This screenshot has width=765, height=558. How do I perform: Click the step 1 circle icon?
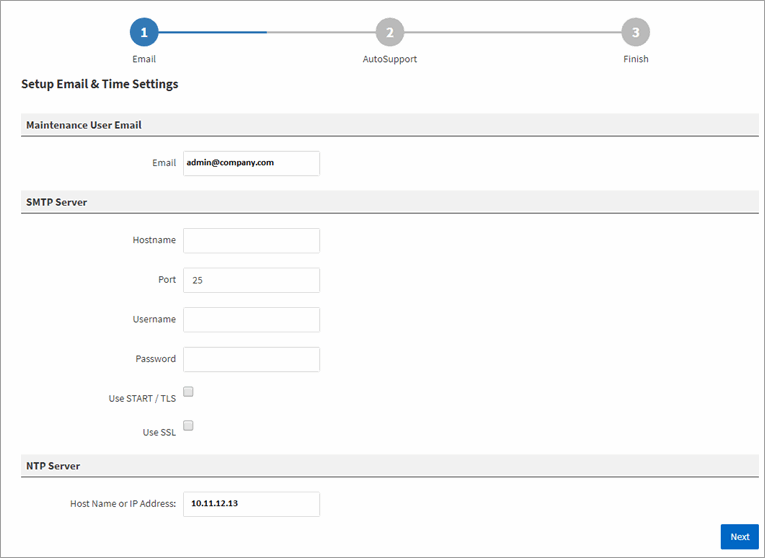[144, 32]
